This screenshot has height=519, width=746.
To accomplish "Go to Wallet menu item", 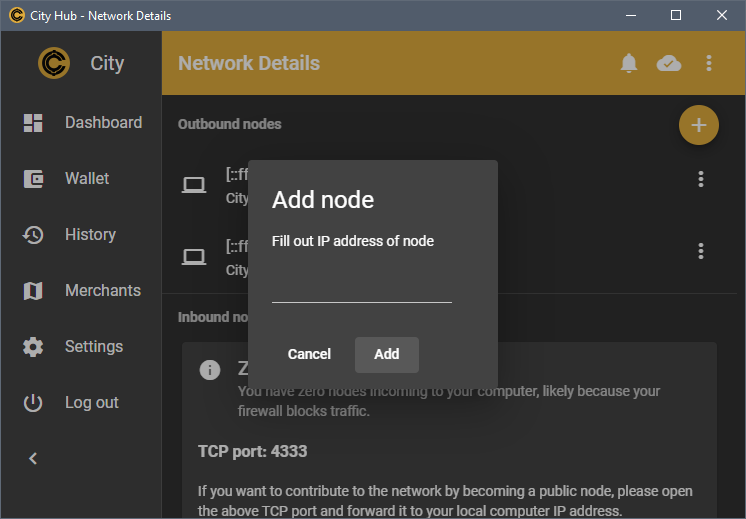I will coord(81,179).
